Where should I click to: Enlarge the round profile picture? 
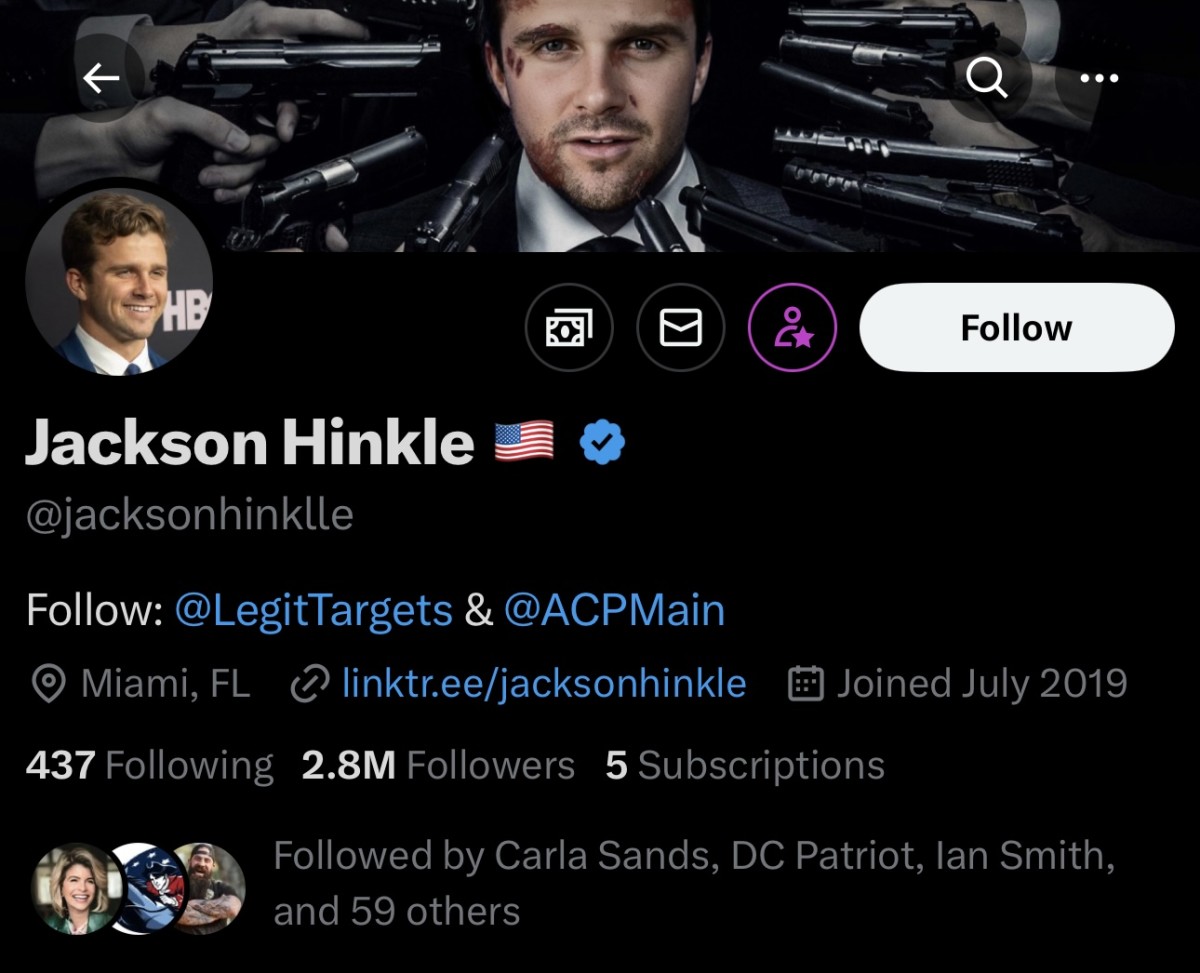pyautogui.click(x=119, y=282)
